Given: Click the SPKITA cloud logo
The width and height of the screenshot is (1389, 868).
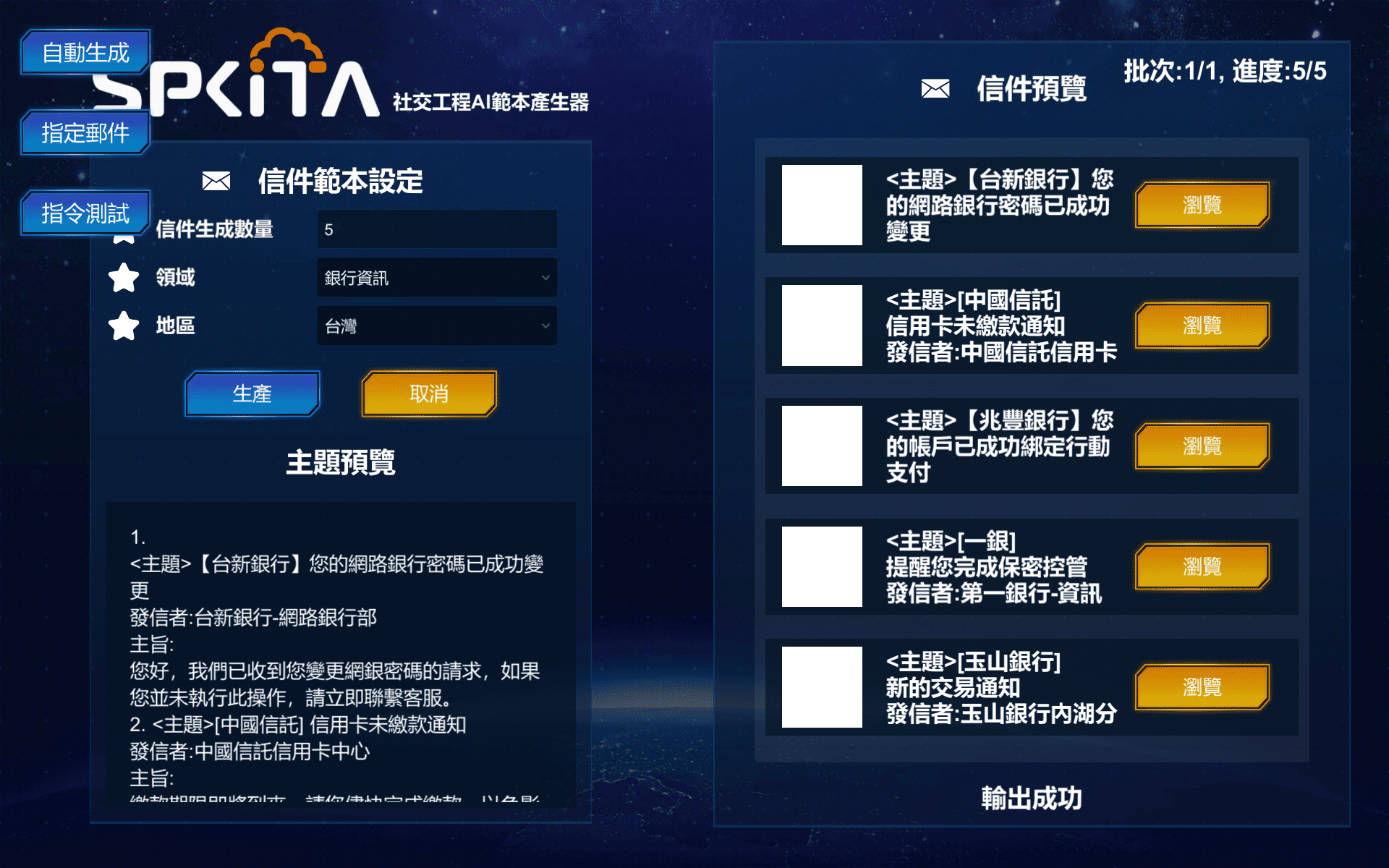Looking at the screenshot, I should (237, 75).
